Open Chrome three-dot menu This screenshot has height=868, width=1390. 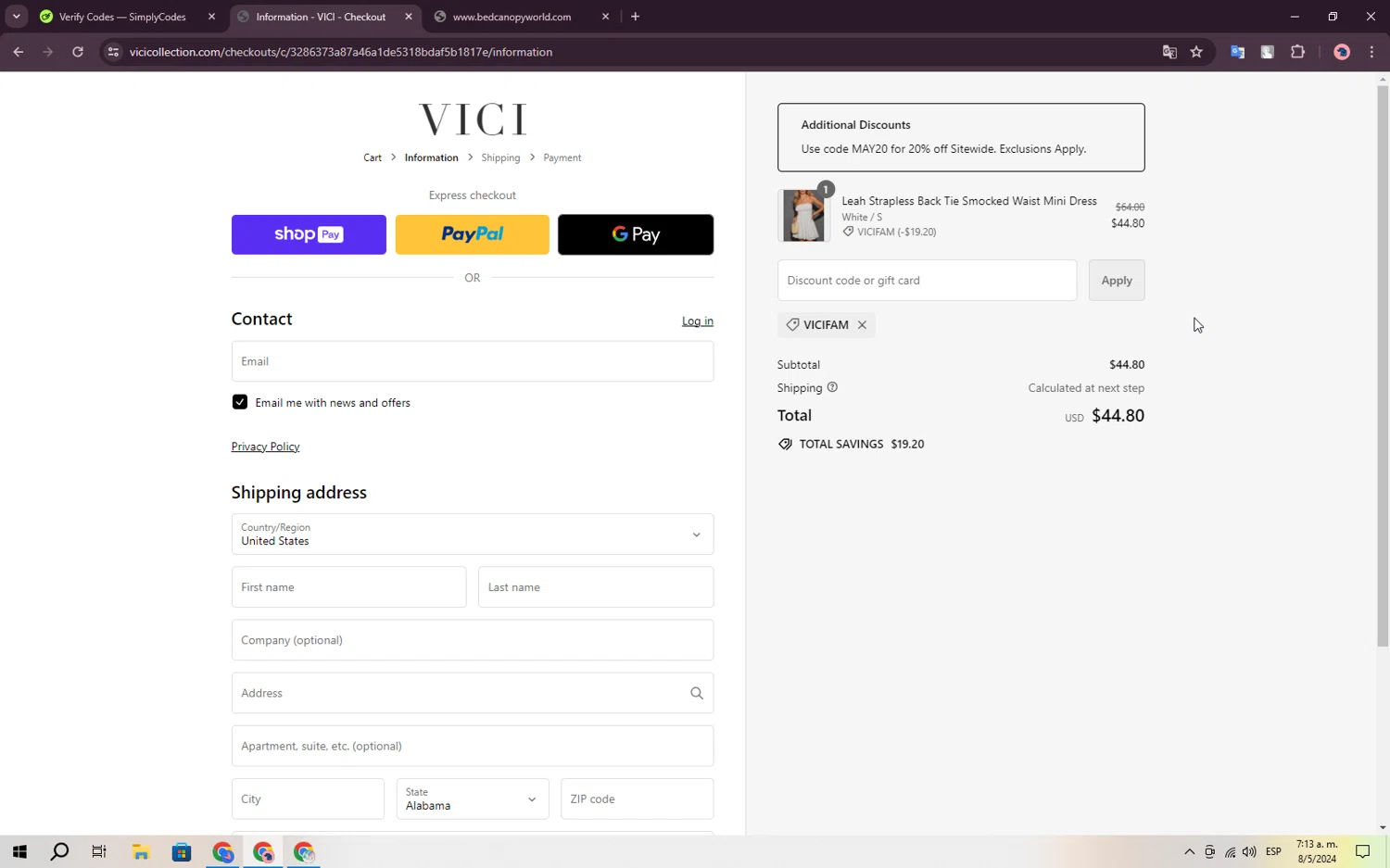tap(1371, 52)
